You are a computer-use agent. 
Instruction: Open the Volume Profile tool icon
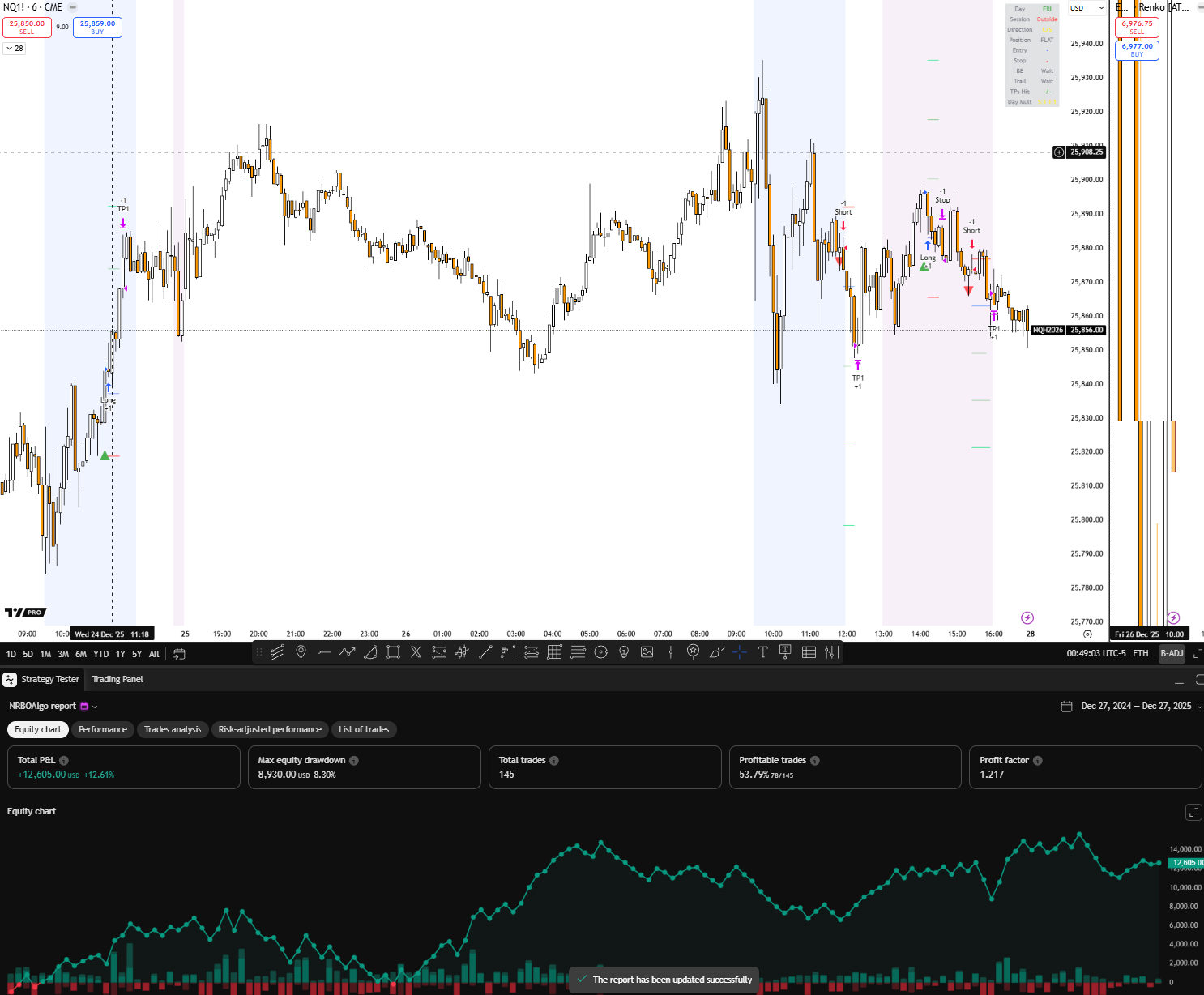point(832,652)
